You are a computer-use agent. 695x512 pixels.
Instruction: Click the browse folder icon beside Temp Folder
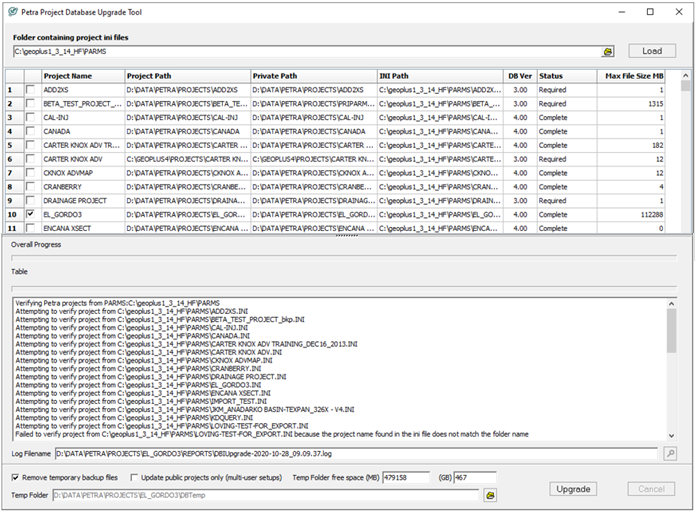490,494
